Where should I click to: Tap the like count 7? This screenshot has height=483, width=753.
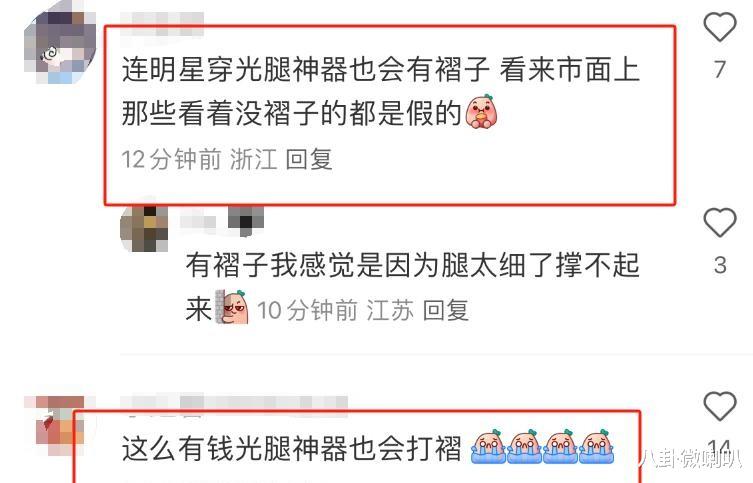tap(719, 70)
